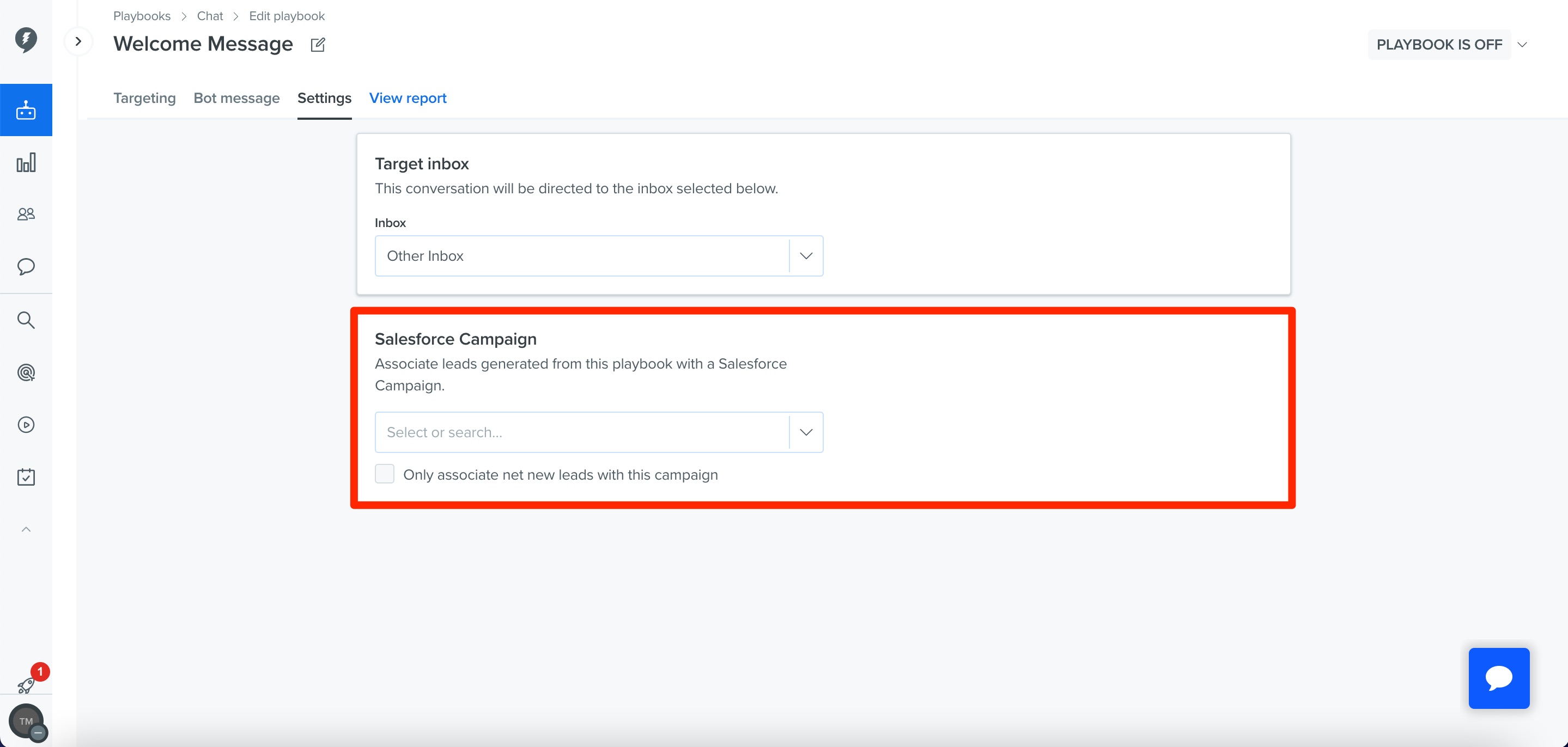
Task: Switch to the Targeting tab
Action: click(x=144, y=98)
